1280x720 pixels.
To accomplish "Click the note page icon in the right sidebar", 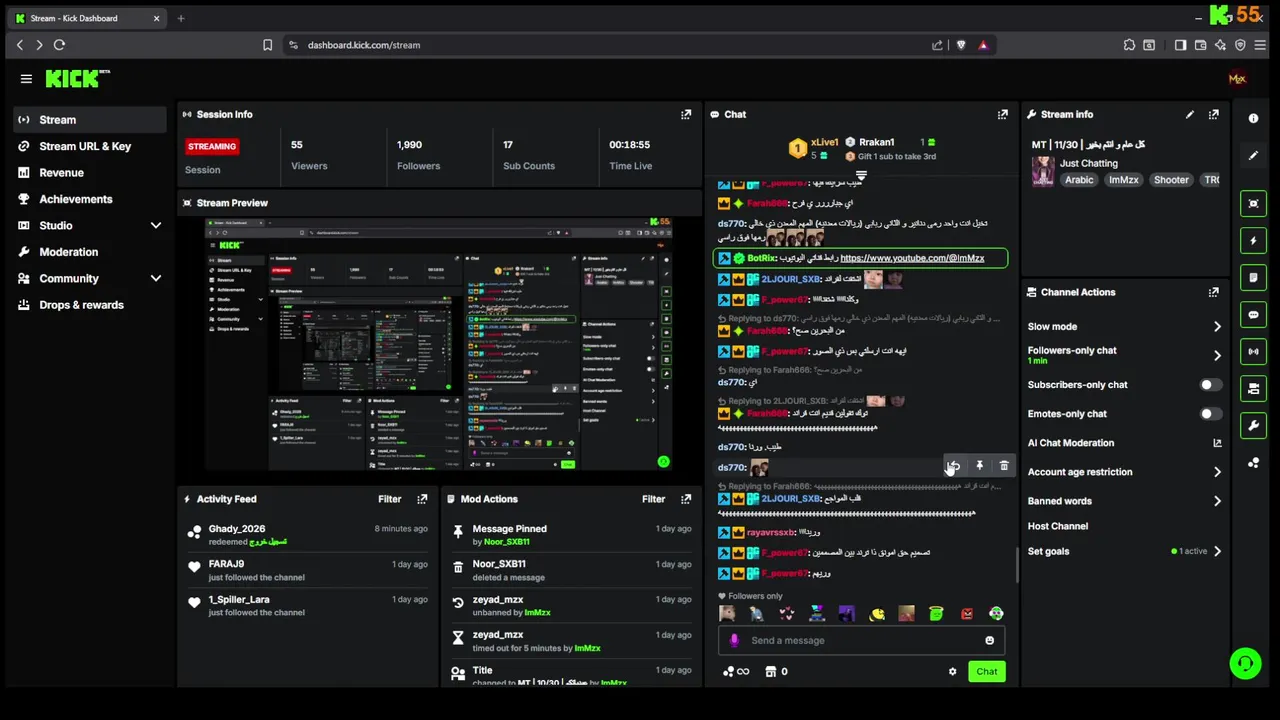I will coord(1253,277).
